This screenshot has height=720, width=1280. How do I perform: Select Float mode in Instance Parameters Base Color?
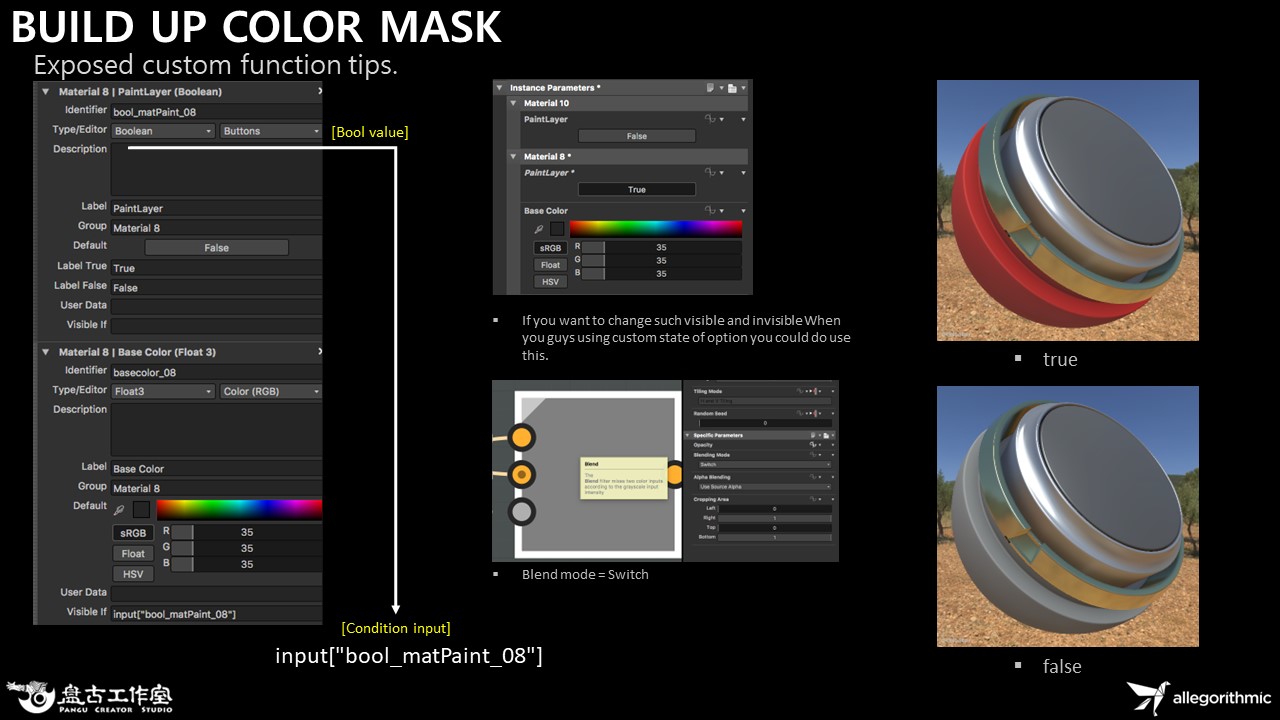coord(550,265)
